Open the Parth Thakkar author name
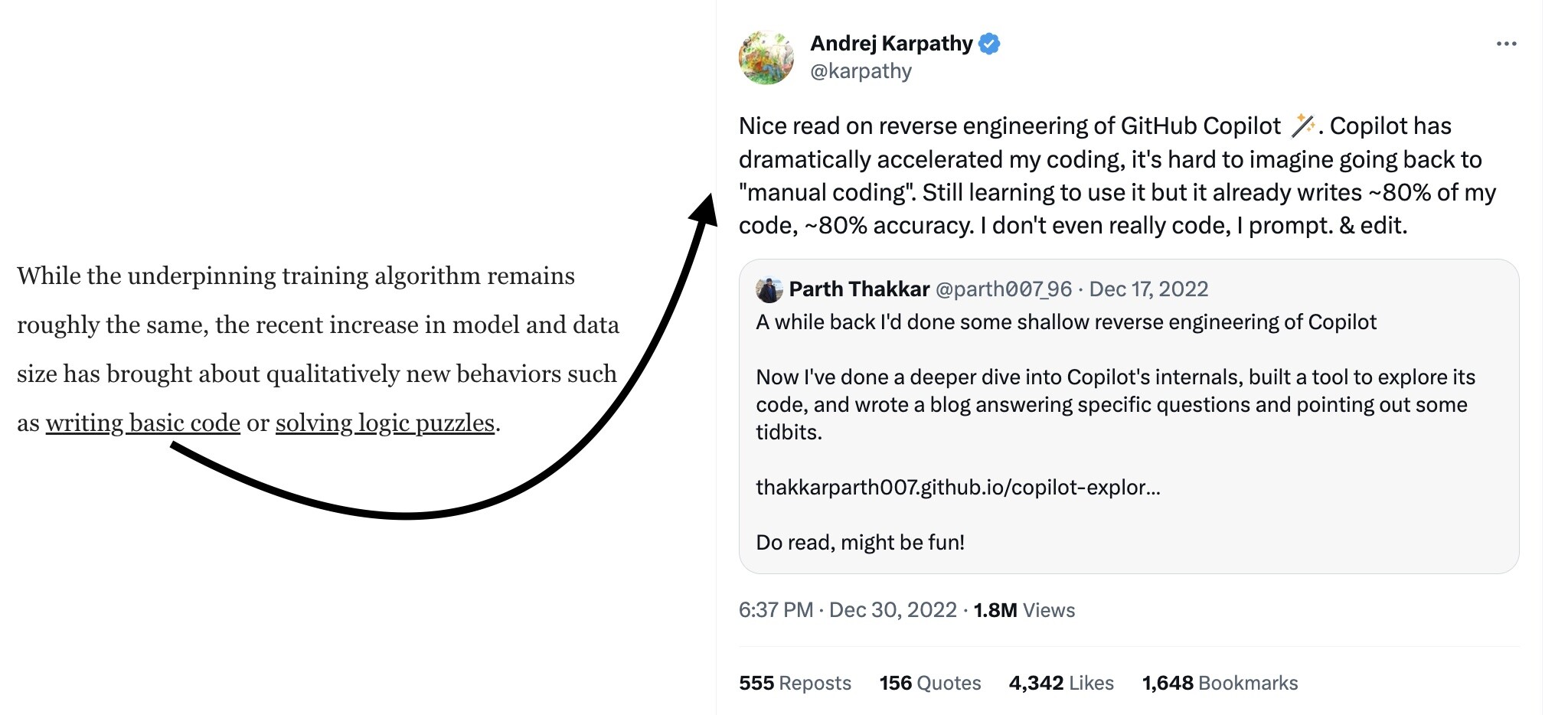 tap(859, 289)
